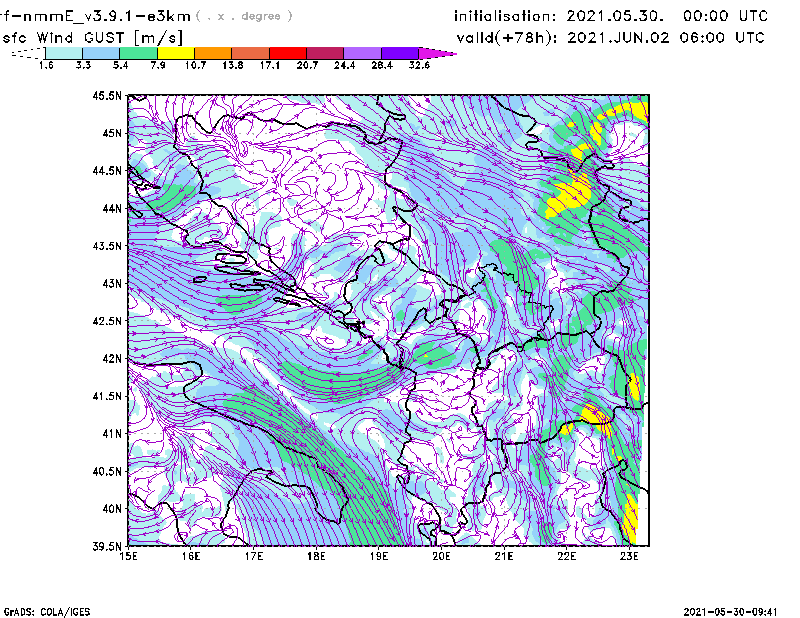Click the legend value "20.7"
Screen dimensions: 800x618
pos(307,65)
